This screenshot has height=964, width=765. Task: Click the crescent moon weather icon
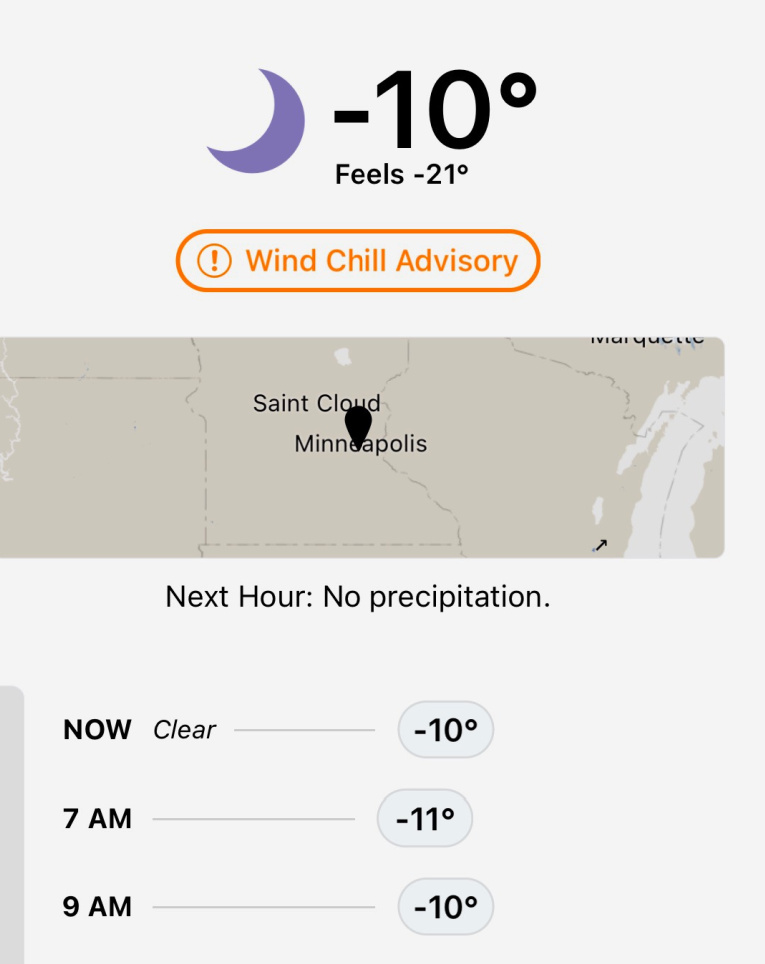[x=258, y=122]
